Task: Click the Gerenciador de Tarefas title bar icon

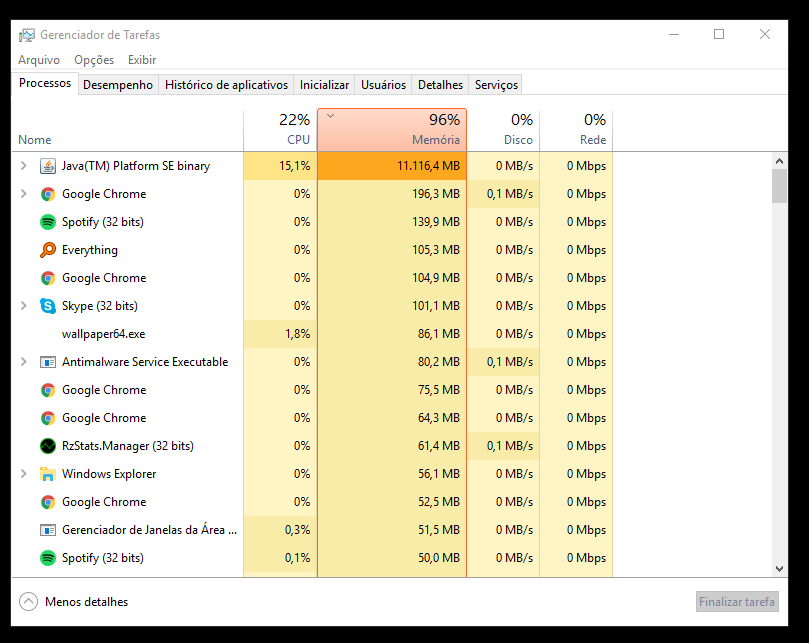Action: point(27,35)
